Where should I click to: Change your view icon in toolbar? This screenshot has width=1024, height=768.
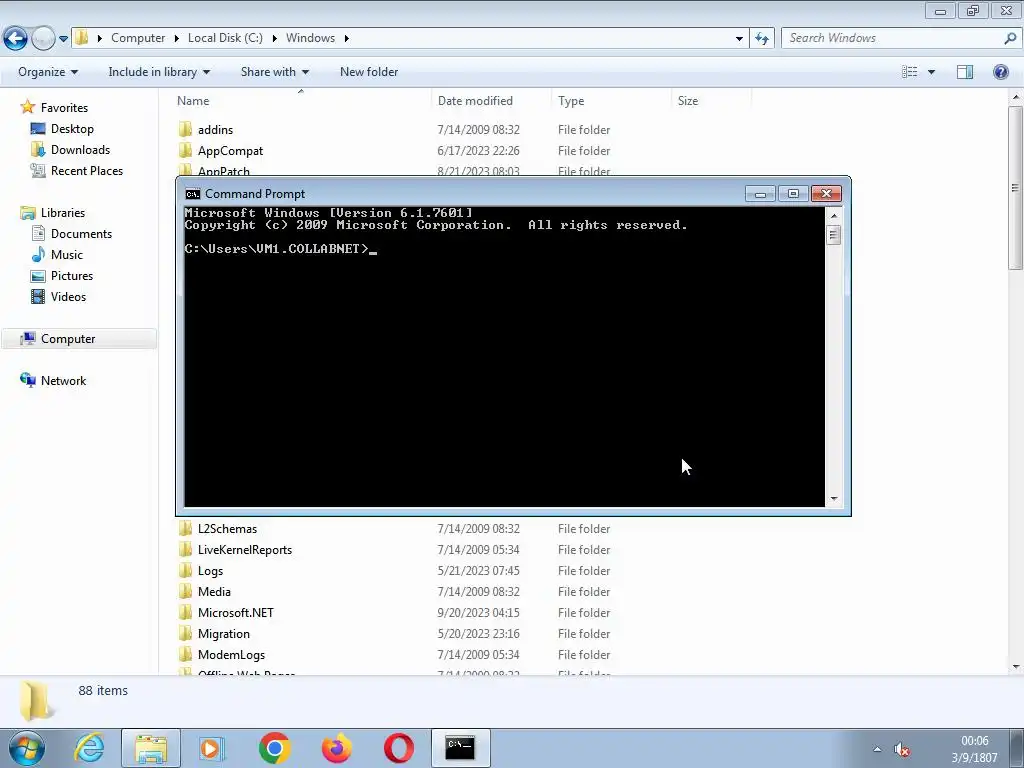[909, 72]
